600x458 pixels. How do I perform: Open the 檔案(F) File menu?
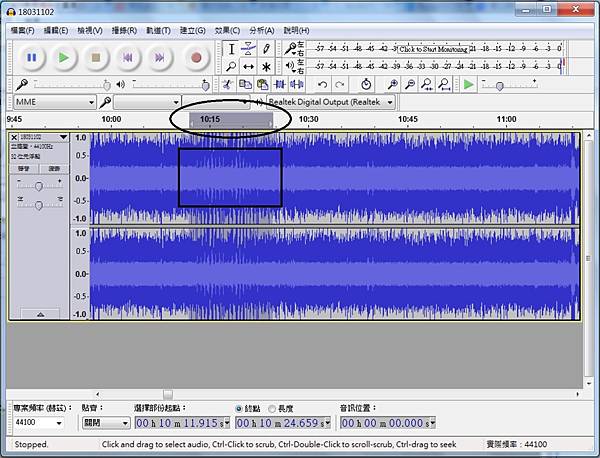tap(23, 31)
